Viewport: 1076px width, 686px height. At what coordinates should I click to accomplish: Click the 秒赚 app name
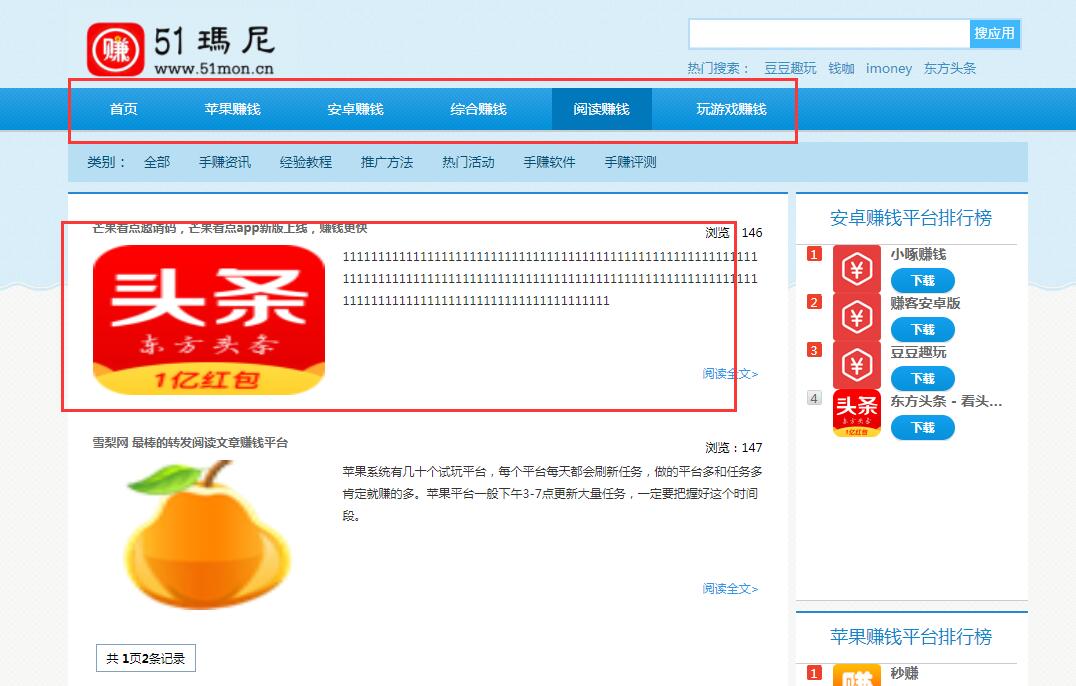[904, 673]
